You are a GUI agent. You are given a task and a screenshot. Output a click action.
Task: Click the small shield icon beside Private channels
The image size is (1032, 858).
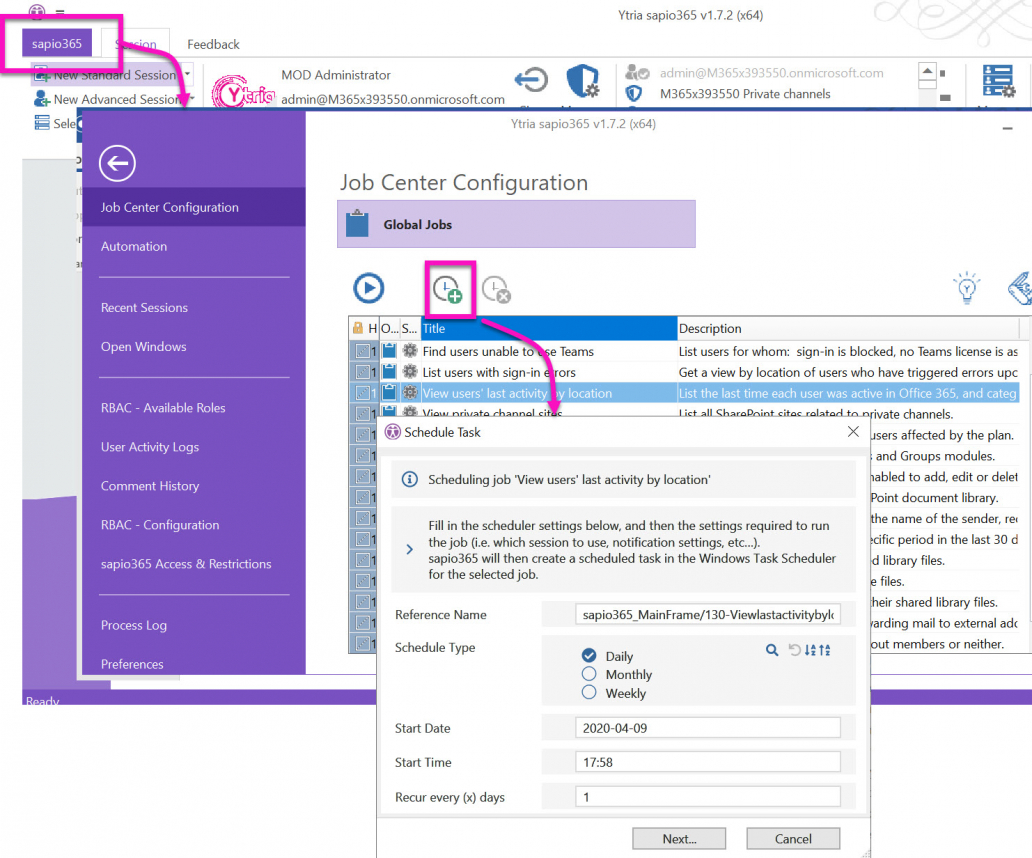[634, 93]
